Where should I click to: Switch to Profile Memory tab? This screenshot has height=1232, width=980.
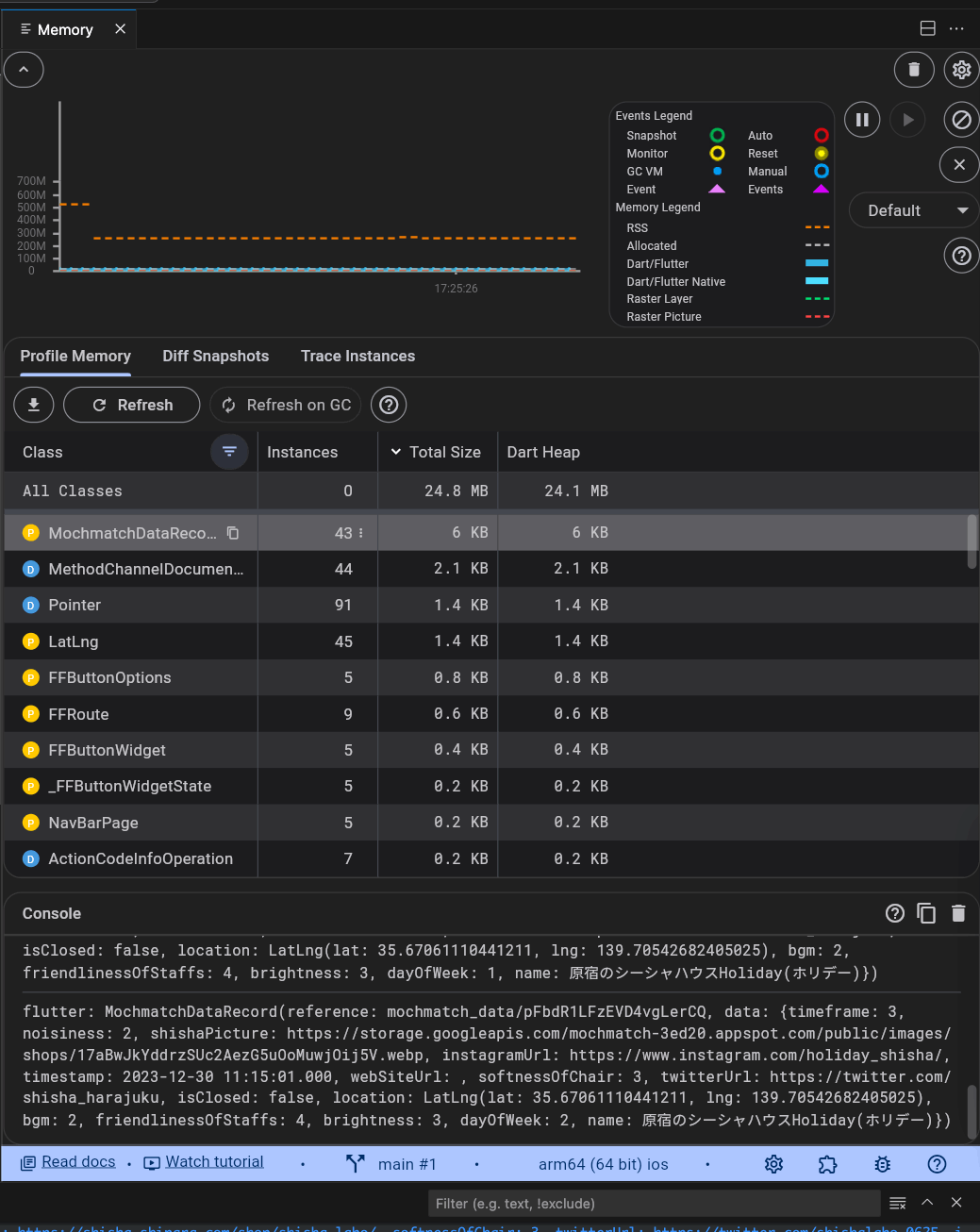[75, 356]
